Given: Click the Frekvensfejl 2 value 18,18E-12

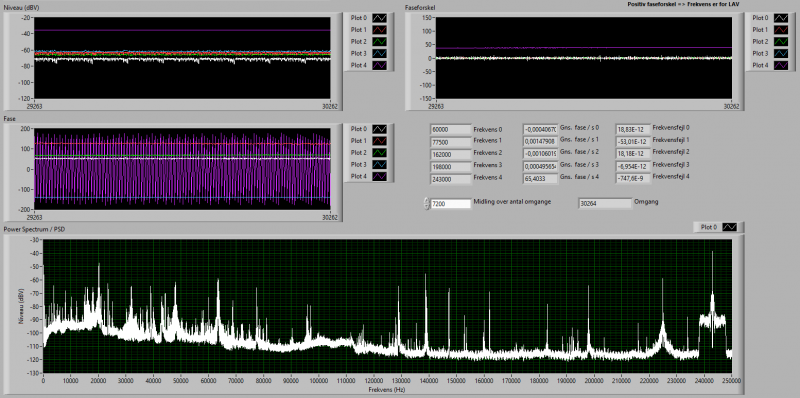Looking at the screenshot, I should click(633, 154).
